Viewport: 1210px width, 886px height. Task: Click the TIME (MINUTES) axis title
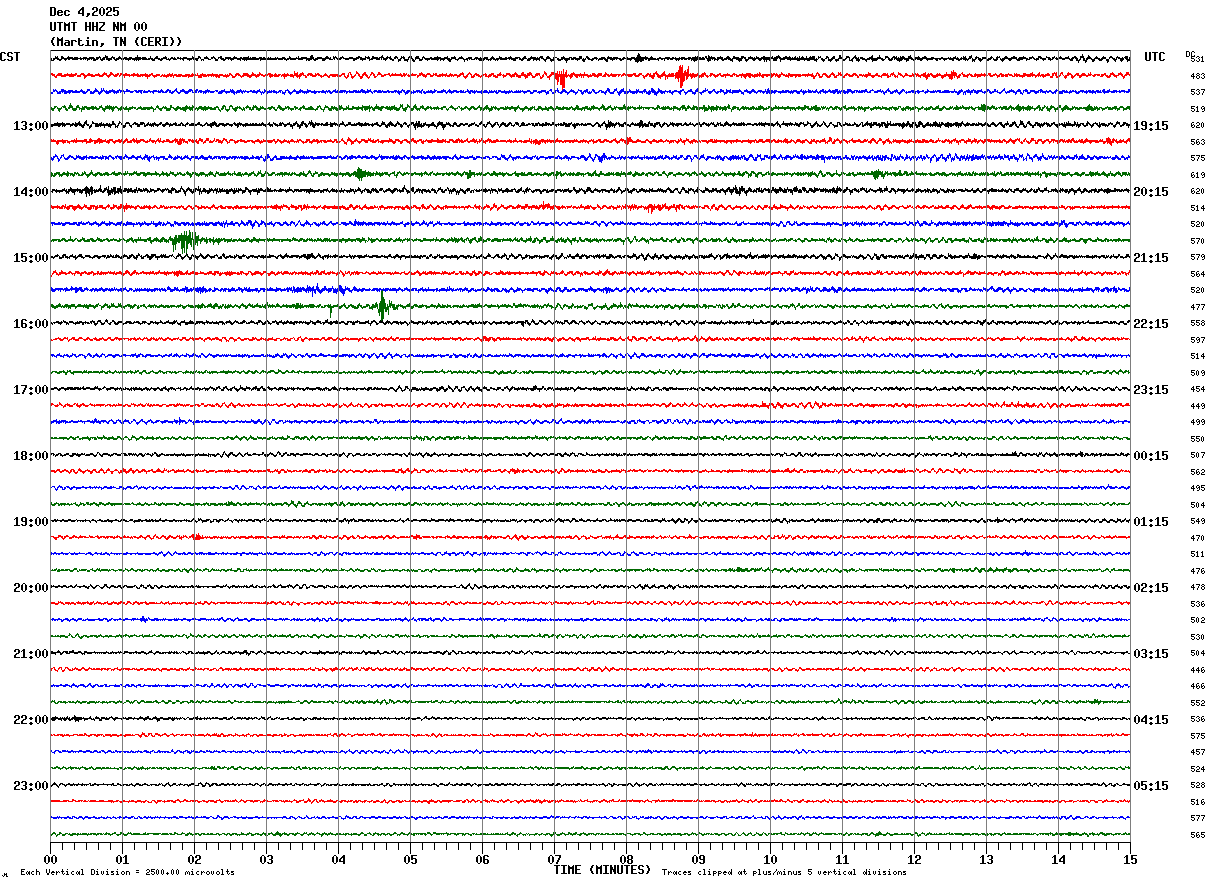tap(602, 870)
